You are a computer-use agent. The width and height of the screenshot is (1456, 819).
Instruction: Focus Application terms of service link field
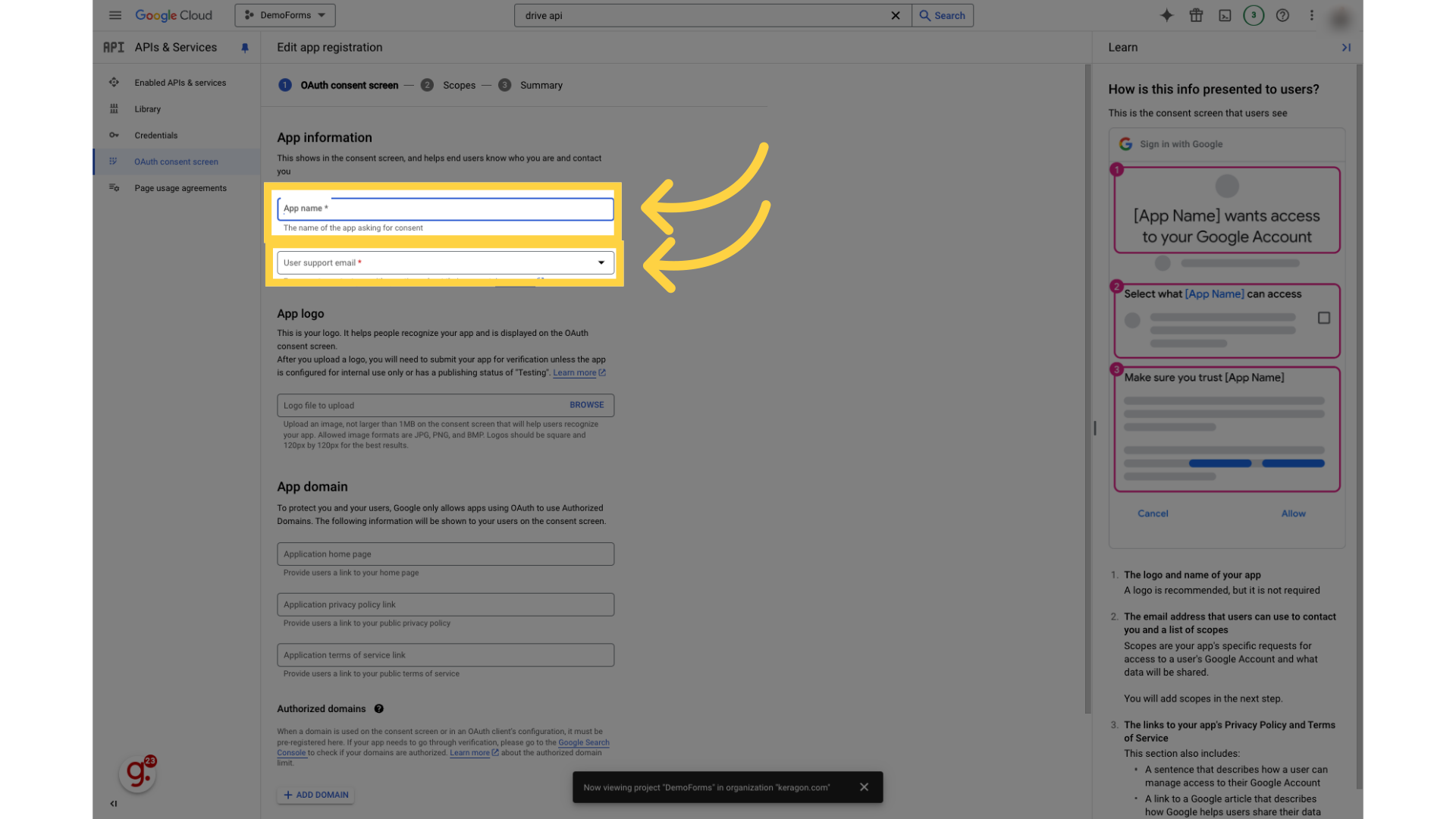coord(446,655)
